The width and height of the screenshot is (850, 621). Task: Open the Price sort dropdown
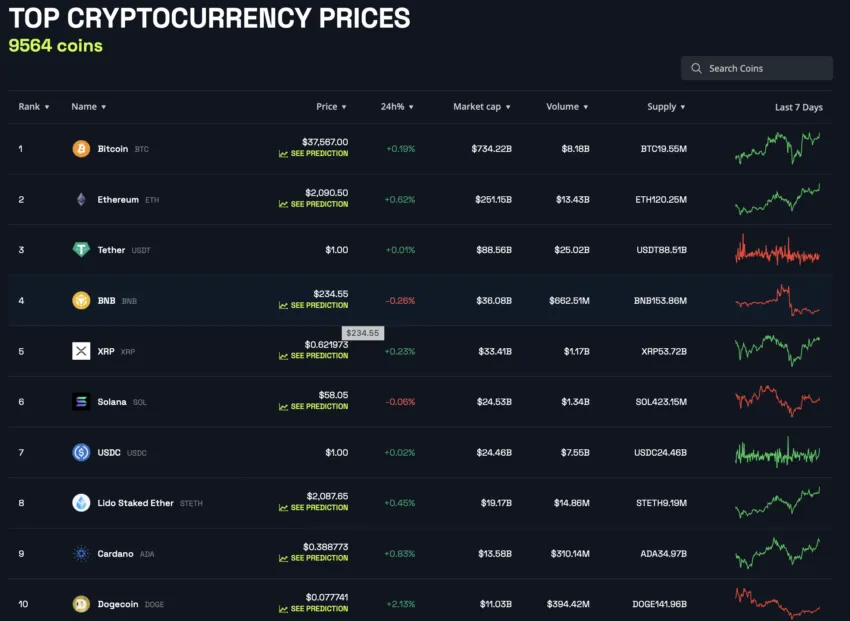click(344, 106)
